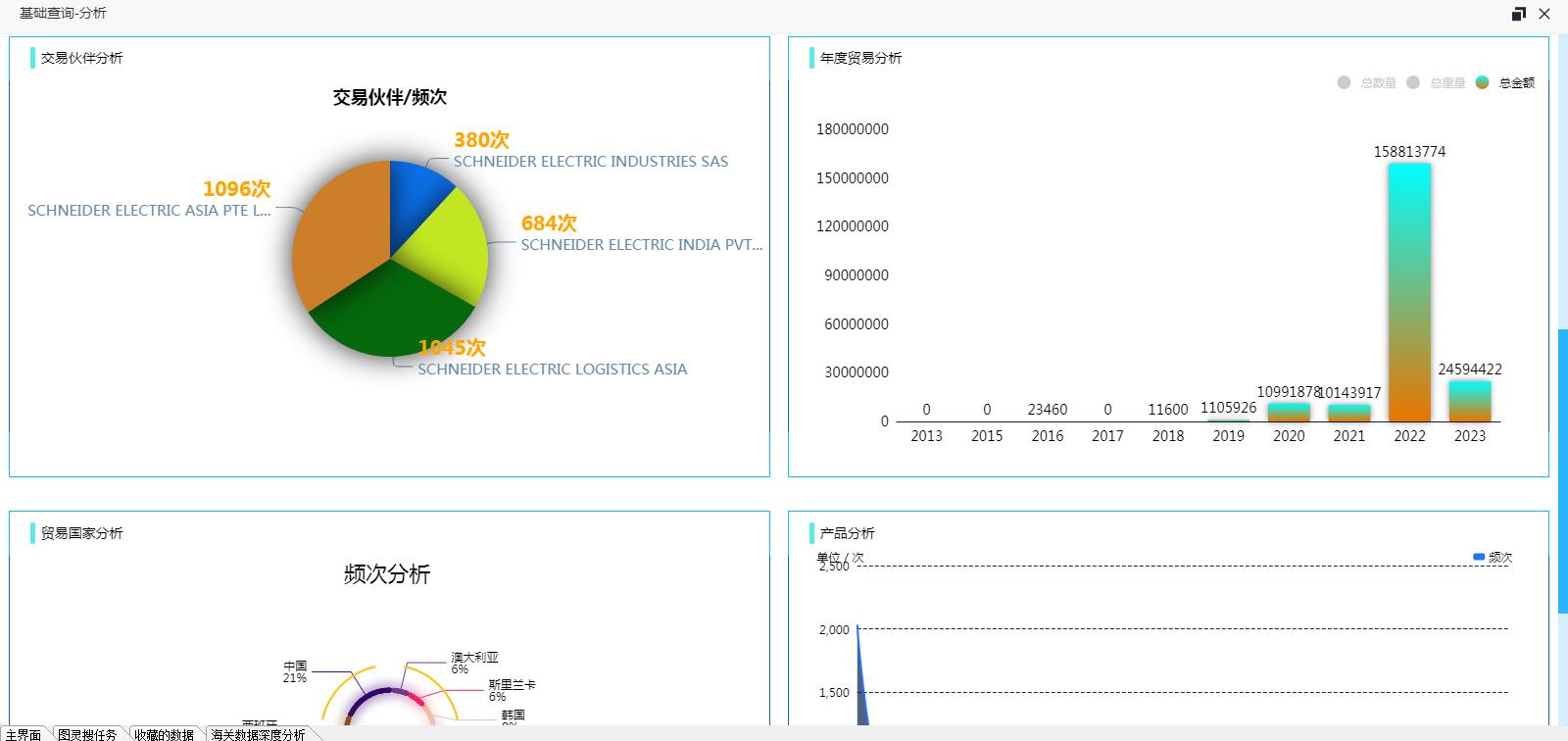Click the 380次 frequency value
1568x741 pixels.
pyautogui.click(x=481, y=140)
